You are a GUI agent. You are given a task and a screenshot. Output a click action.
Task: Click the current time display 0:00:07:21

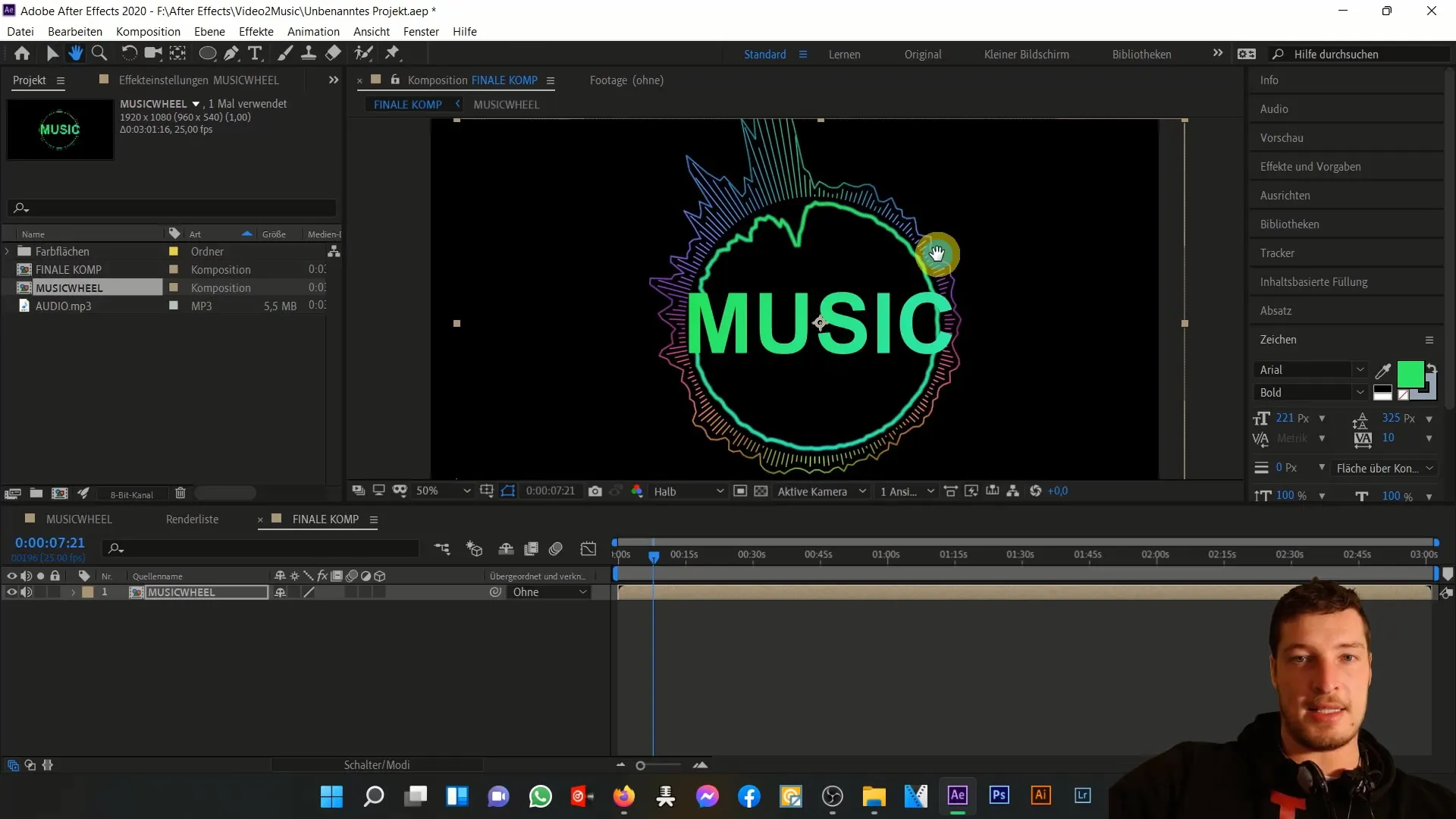(50, 541)
